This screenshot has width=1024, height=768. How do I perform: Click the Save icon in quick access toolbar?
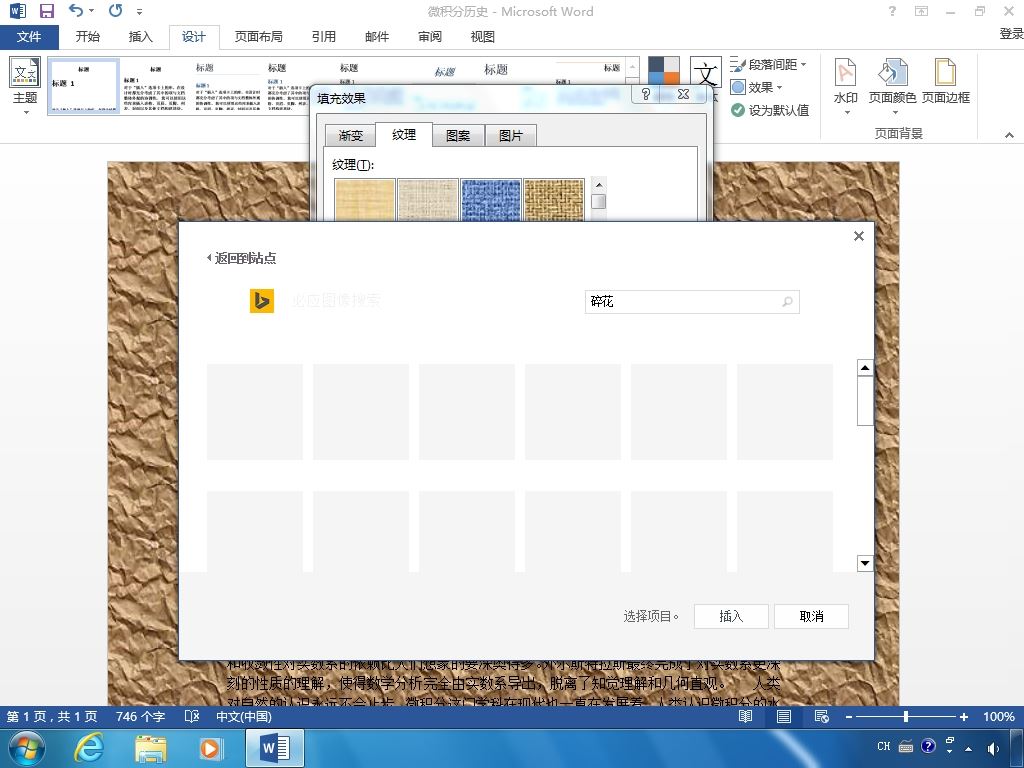pyautogui.click(x=47, y=11)
